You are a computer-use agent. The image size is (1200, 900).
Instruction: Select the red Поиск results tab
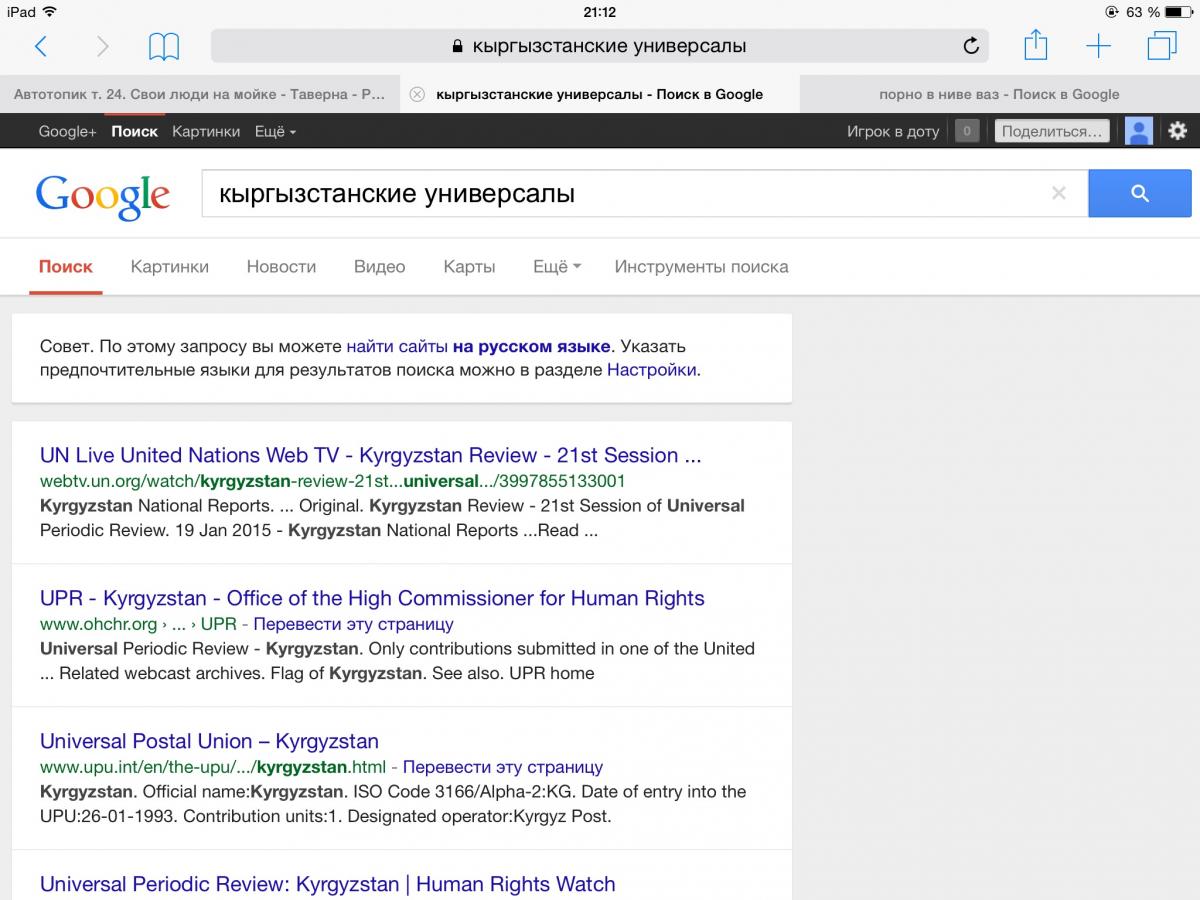pos(66,267)
